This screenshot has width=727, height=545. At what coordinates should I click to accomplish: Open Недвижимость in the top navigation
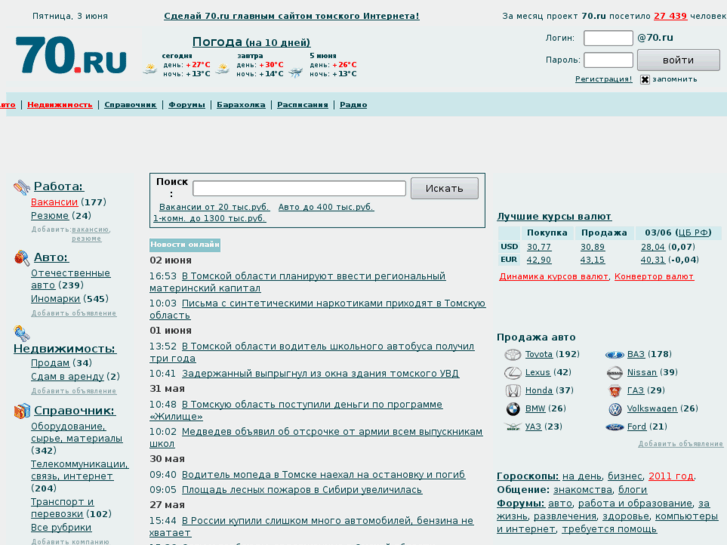(x=59, y=105)
